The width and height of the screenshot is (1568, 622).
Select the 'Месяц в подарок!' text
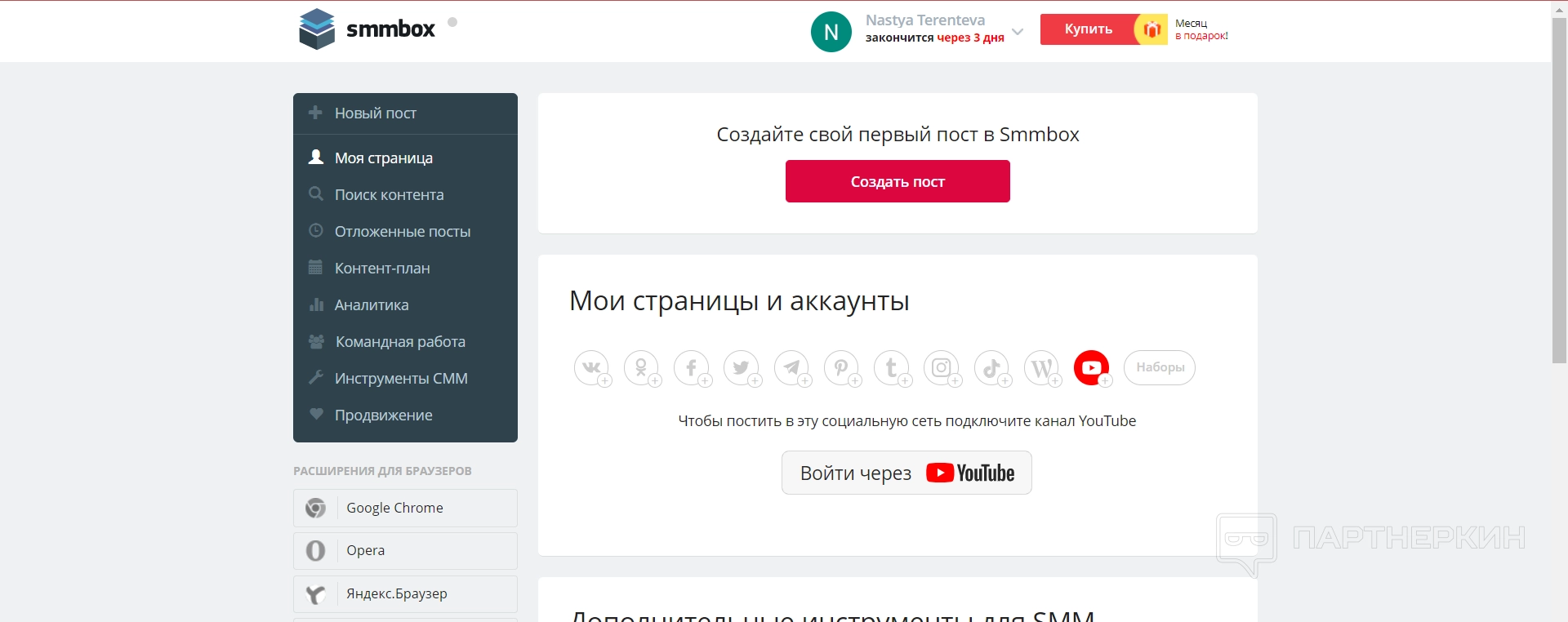[x=1201, y=29]
